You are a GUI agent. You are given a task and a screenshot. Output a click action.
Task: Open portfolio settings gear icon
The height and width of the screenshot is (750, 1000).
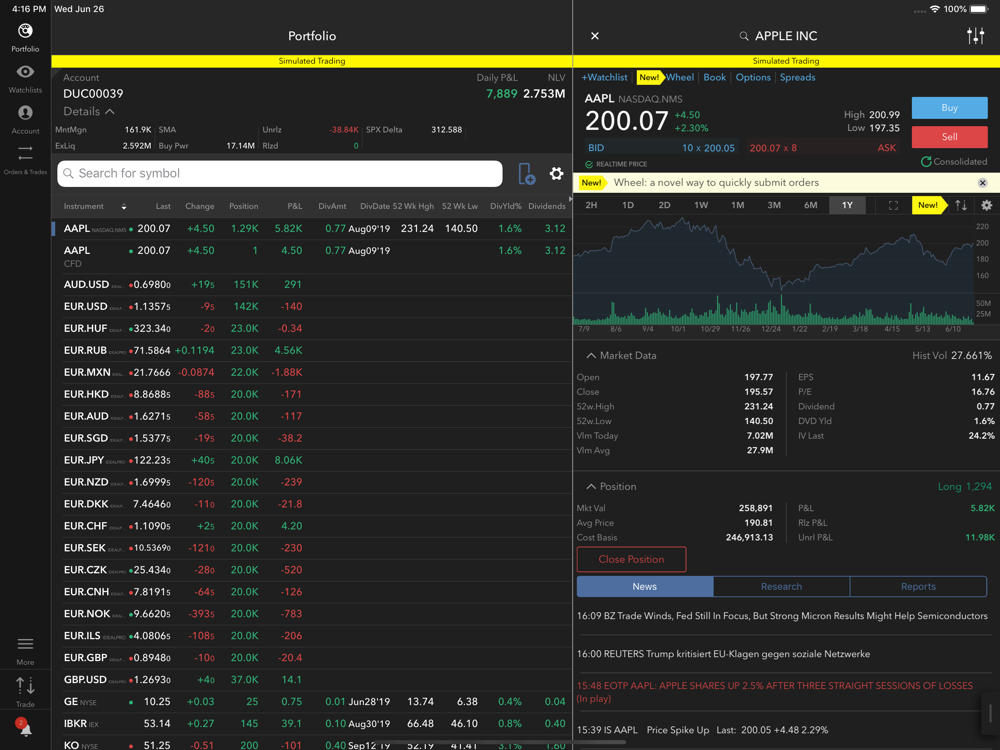click(557, 174)
